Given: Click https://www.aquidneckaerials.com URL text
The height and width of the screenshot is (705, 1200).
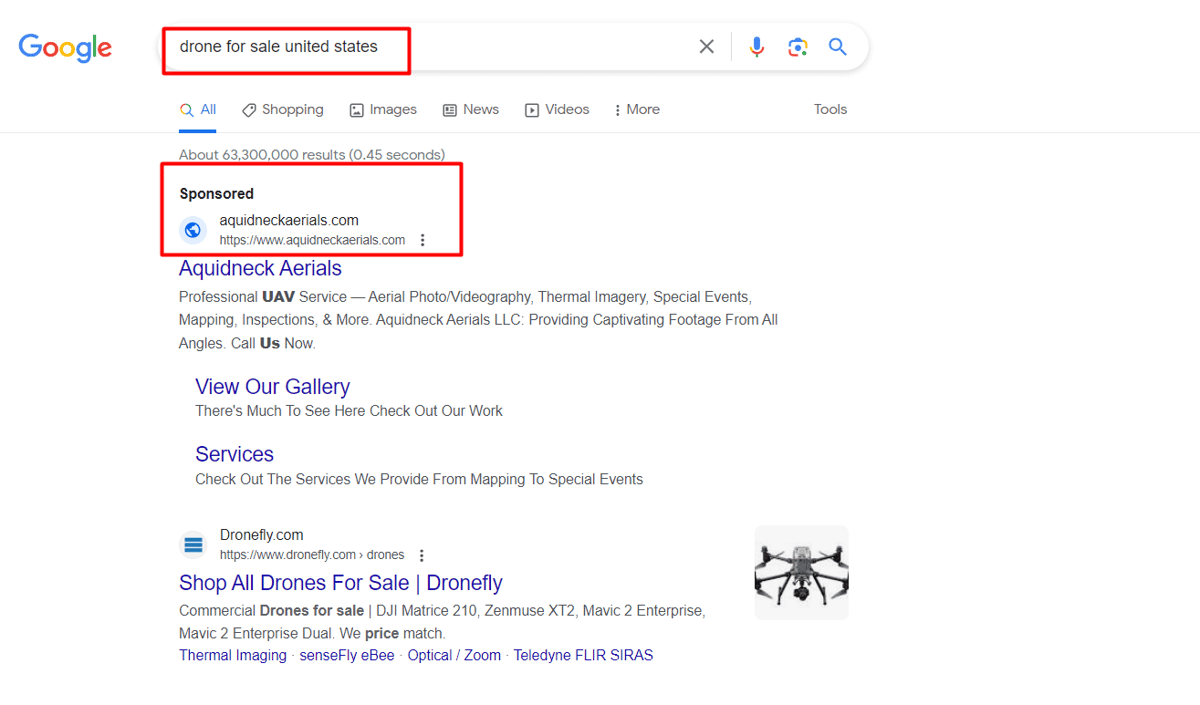Looking at the screenshot, I should [x=312, y=240].
